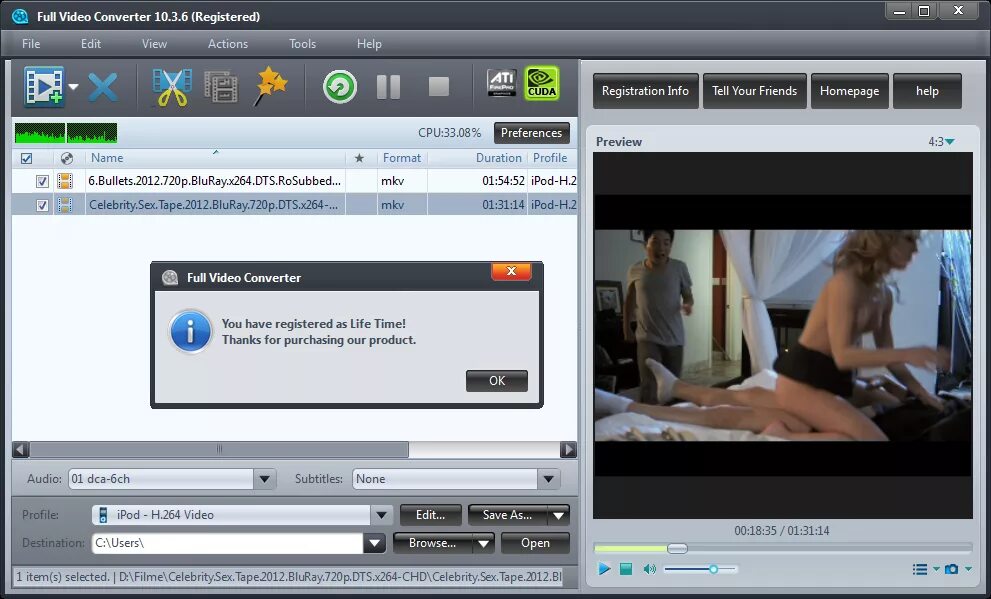Click the Open destination button
Screen dimensions: 991x599
click(x=535, y=543)
